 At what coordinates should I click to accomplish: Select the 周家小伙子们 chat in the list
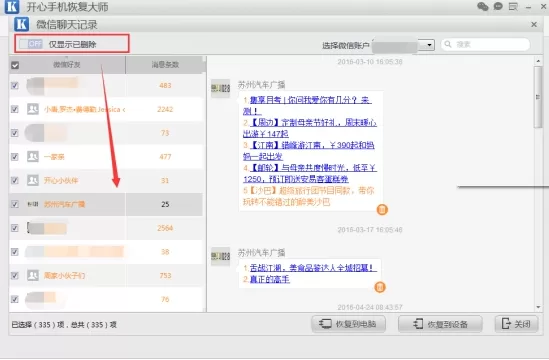(x=106, y=276)
